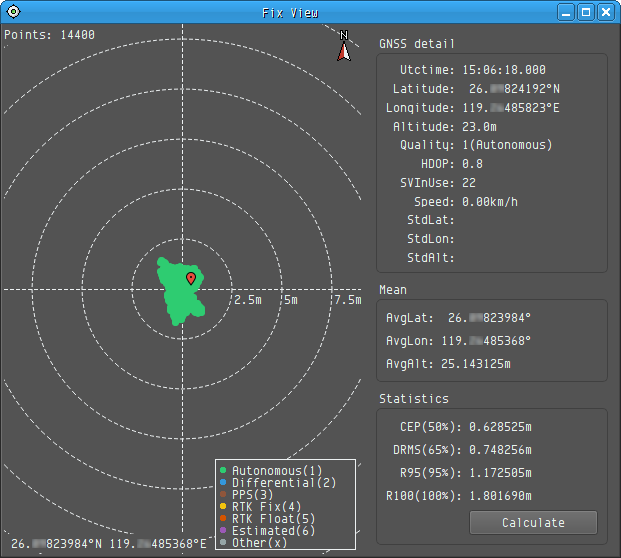Click the 5m ring label

[x=291, y=300]
